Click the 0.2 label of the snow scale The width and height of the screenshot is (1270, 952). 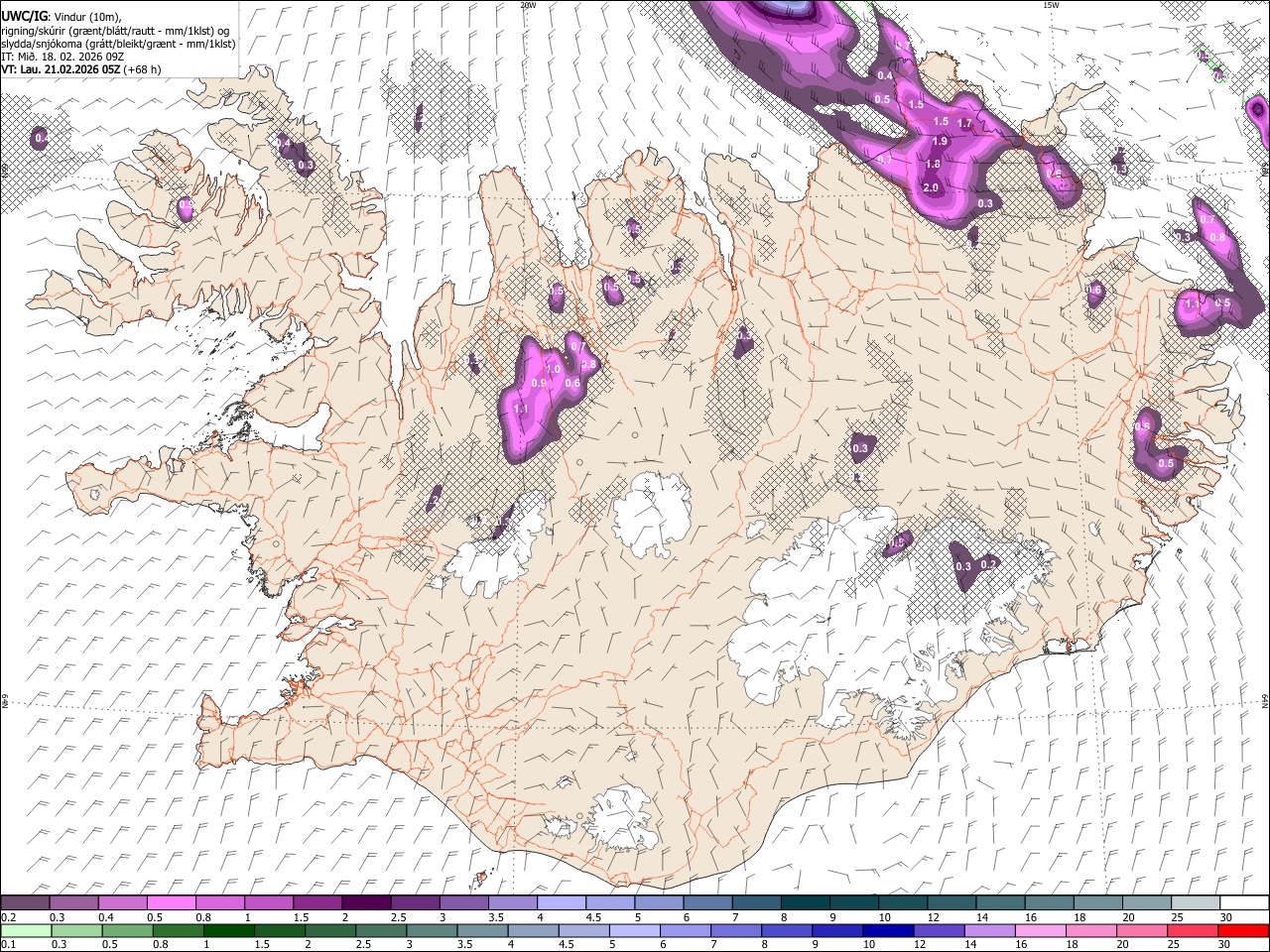7,917
